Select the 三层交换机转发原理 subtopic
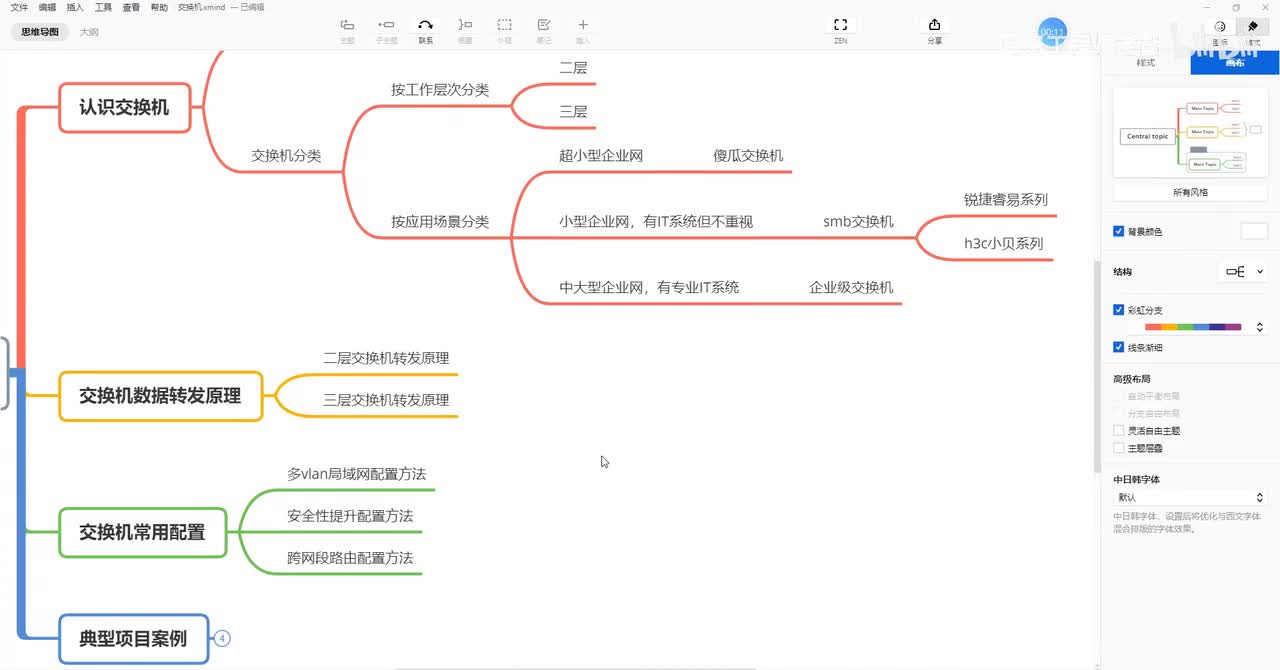 (386, 399)
